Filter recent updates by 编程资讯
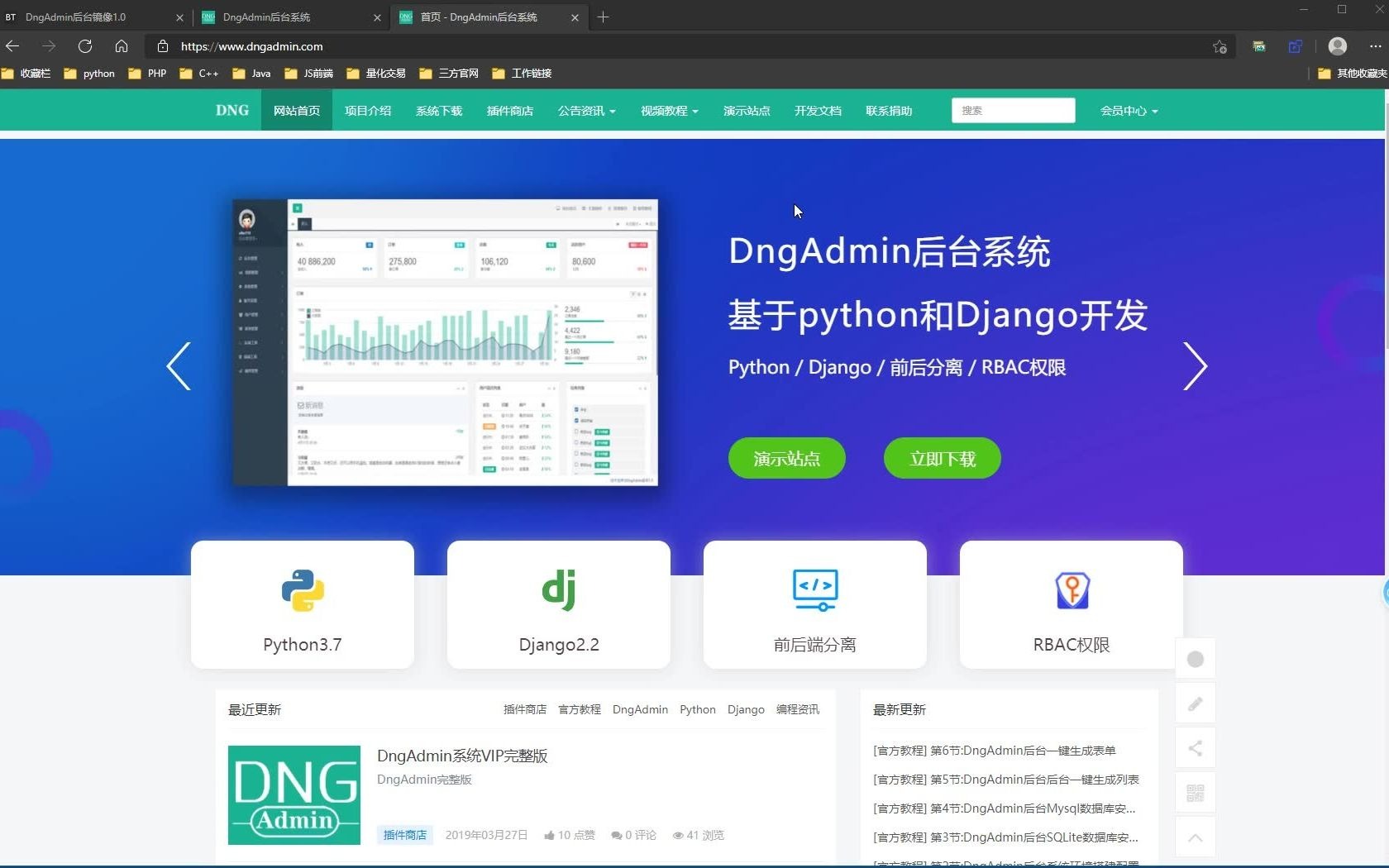1389x868 pixels. pyautogui.click(x=798, y=709)
